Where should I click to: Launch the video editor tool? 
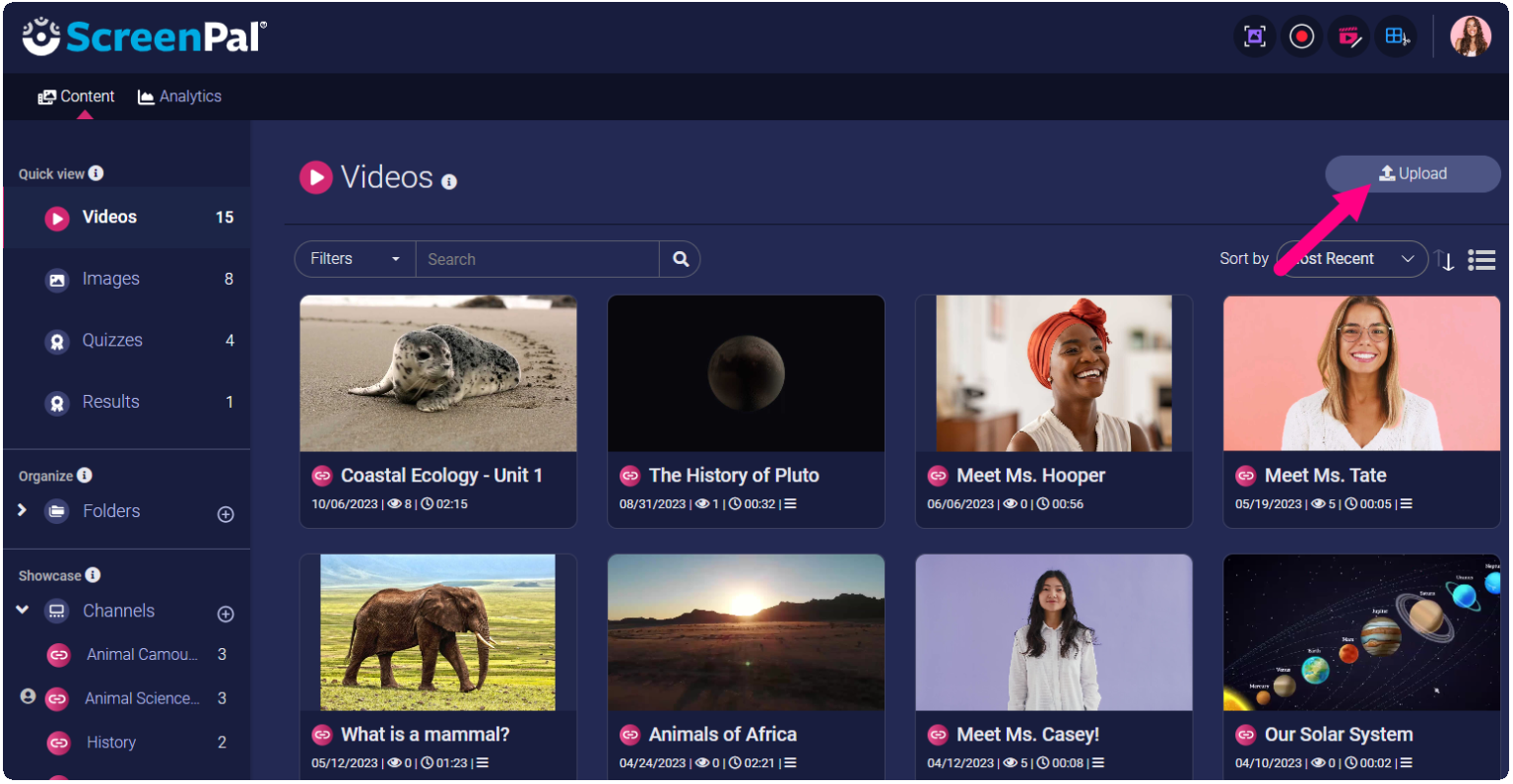[1349, 35]
